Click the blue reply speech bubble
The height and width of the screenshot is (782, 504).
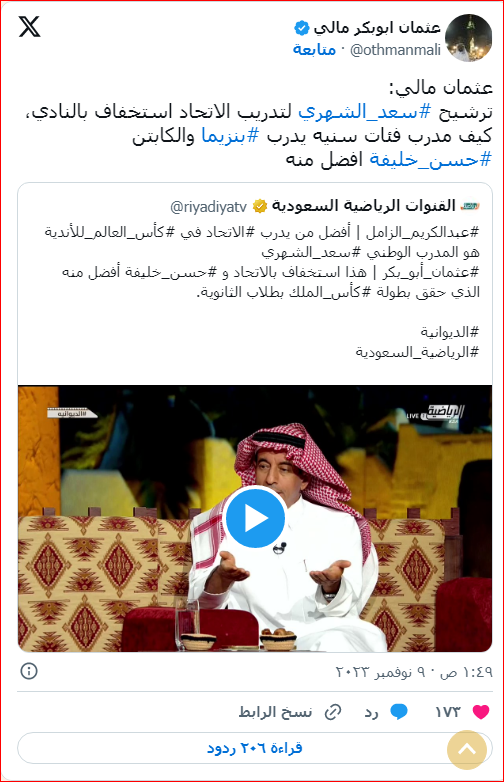pos(398,712)
